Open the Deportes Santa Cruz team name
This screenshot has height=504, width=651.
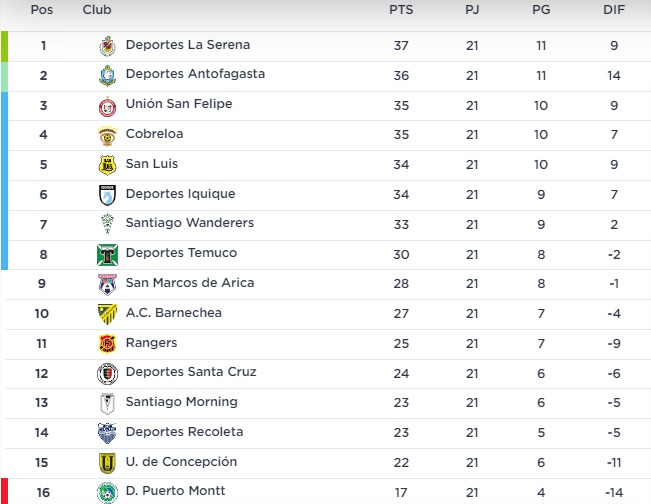(191, 372)
